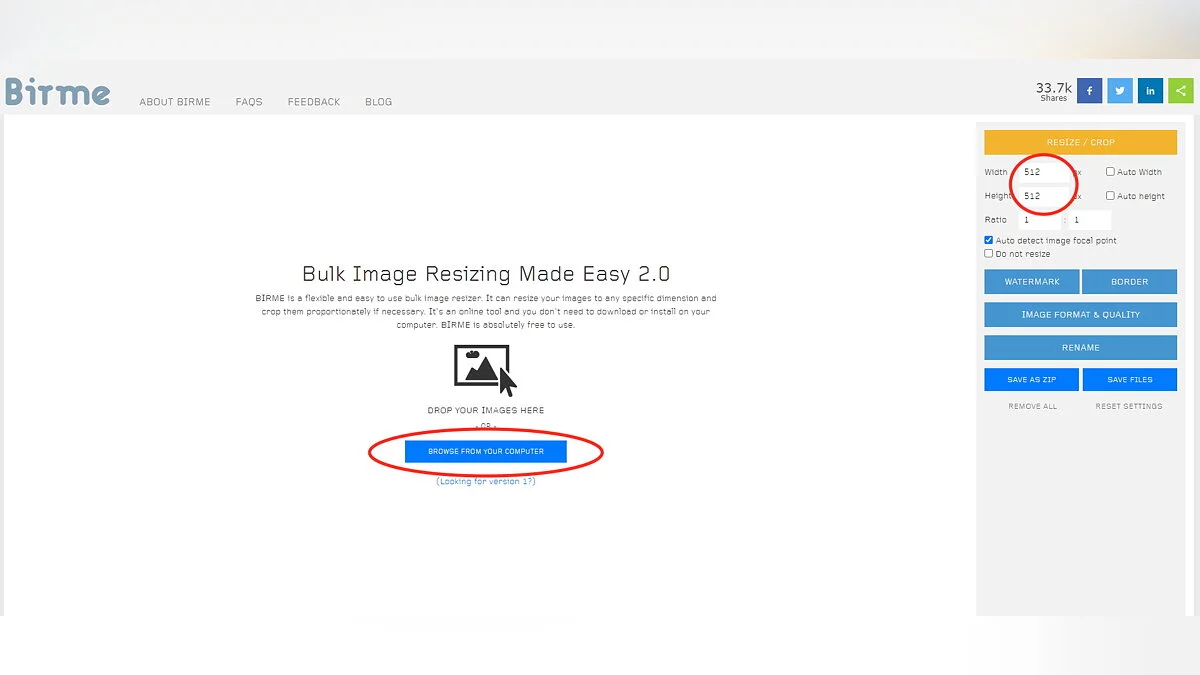Uncheck Auto detect image focal point
The image size is (1200, 675).
(x=989, y=240)
